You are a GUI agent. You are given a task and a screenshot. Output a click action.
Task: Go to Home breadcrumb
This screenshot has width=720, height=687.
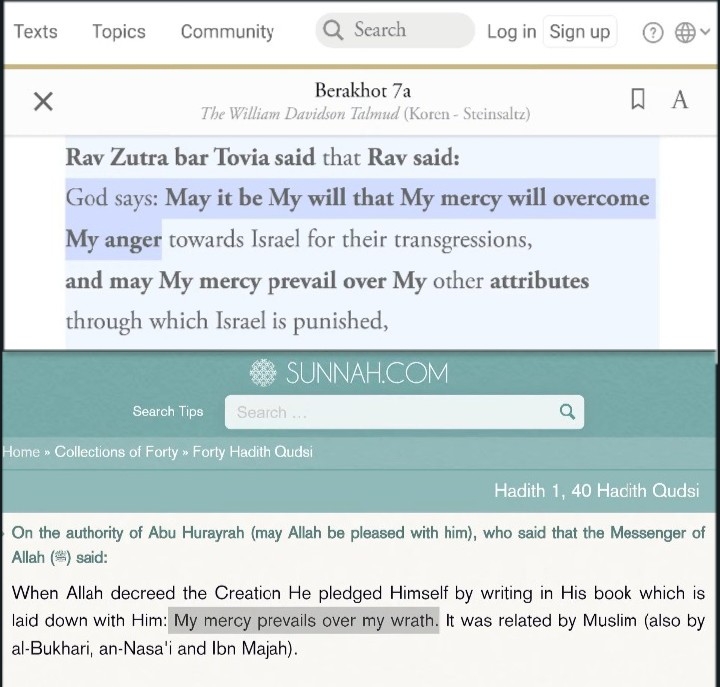click(21, 452)
